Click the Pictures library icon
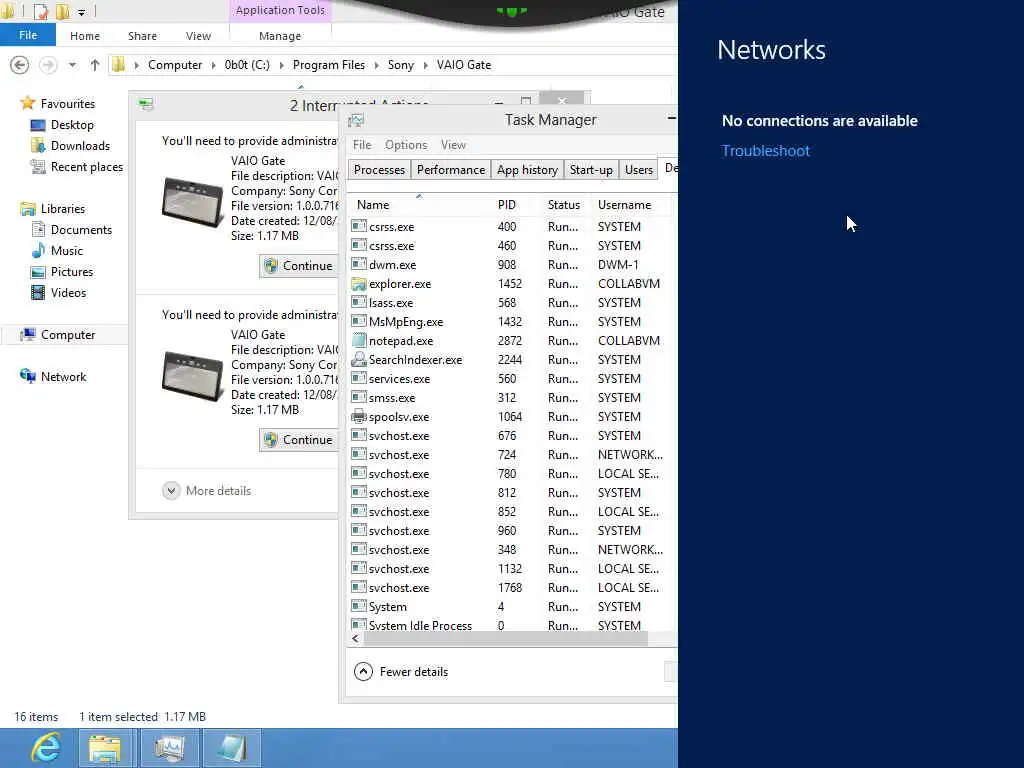The image size is (1024, 768). click(x=38, y=272)
